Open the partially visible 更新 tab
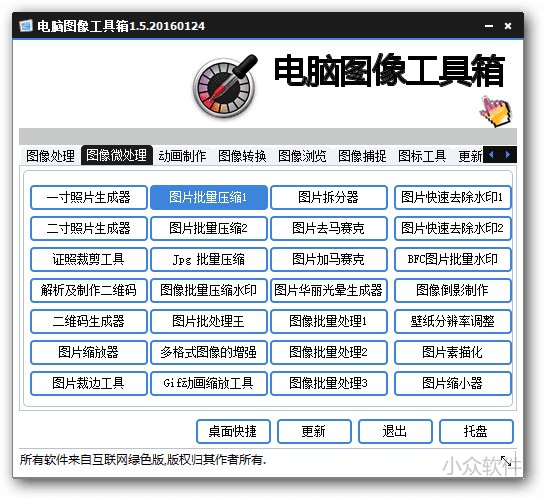This screenshot has height=499, width=544. (470, 156)
